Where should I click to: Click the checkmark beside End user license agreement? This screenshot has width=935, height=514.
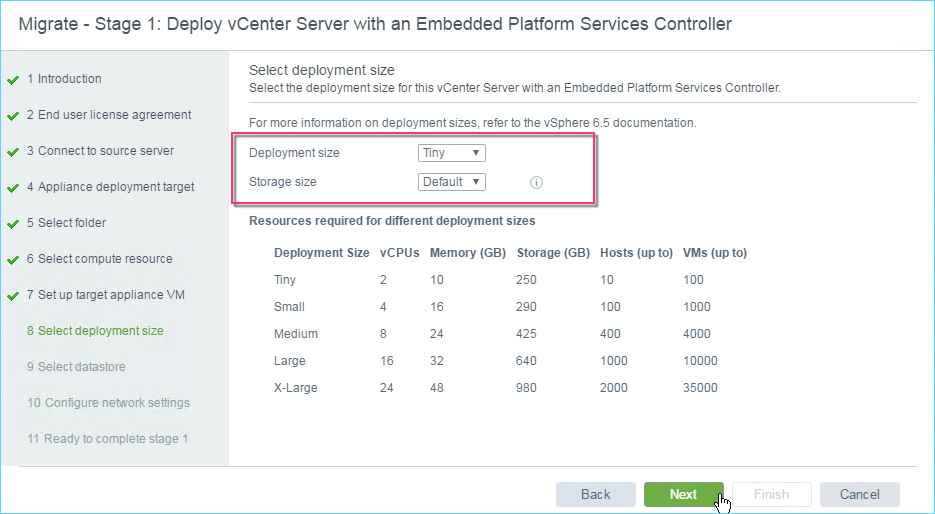pos(13,116)
